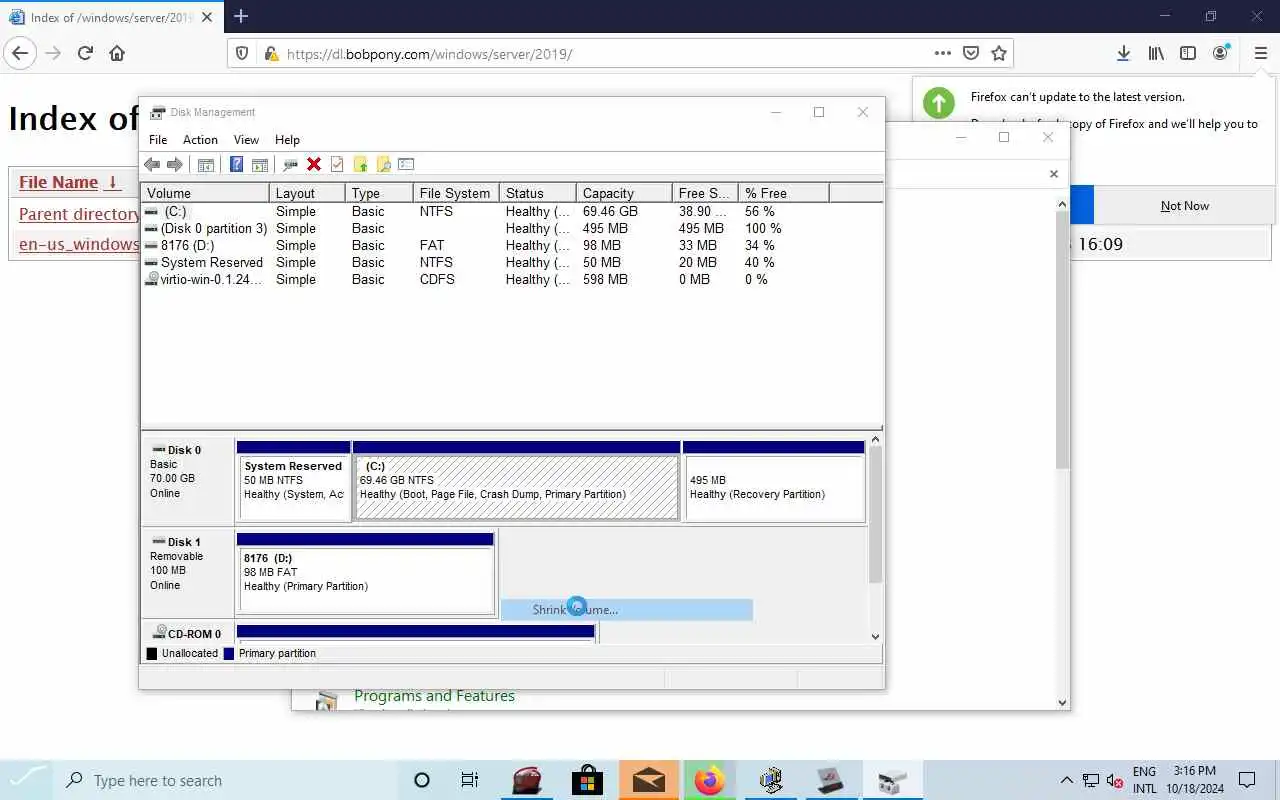
Task: Select the virtio-win-0.1.24 volume row
Action: (x=513, y=279)
